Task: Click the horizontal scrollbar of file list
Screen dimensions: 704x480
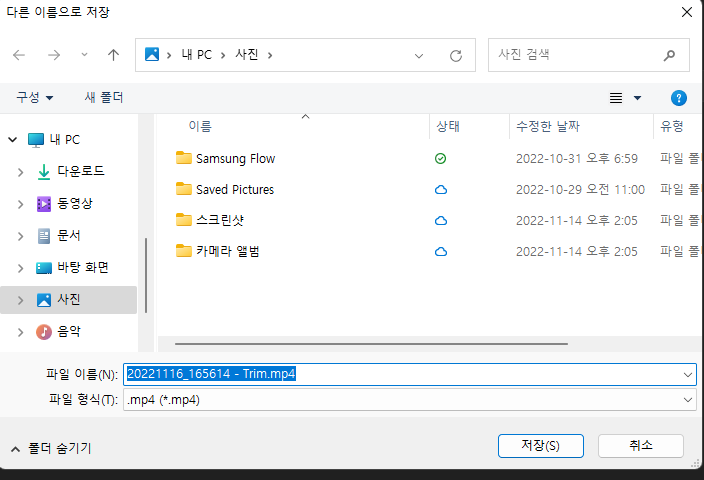Action: [x=371, y=344]
